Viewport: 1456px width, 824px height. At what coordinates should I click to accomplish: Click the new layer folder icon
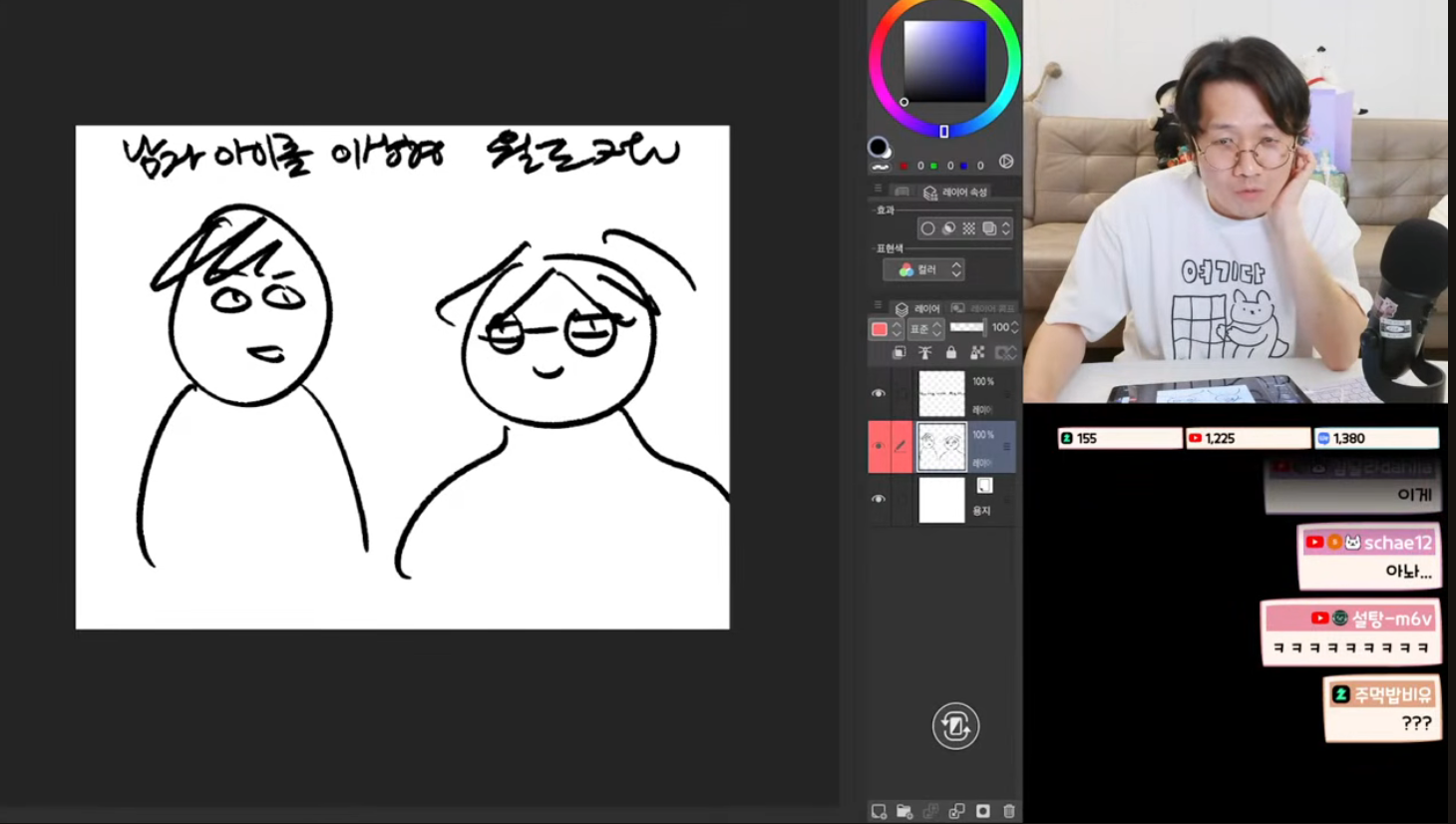point(905,811)
